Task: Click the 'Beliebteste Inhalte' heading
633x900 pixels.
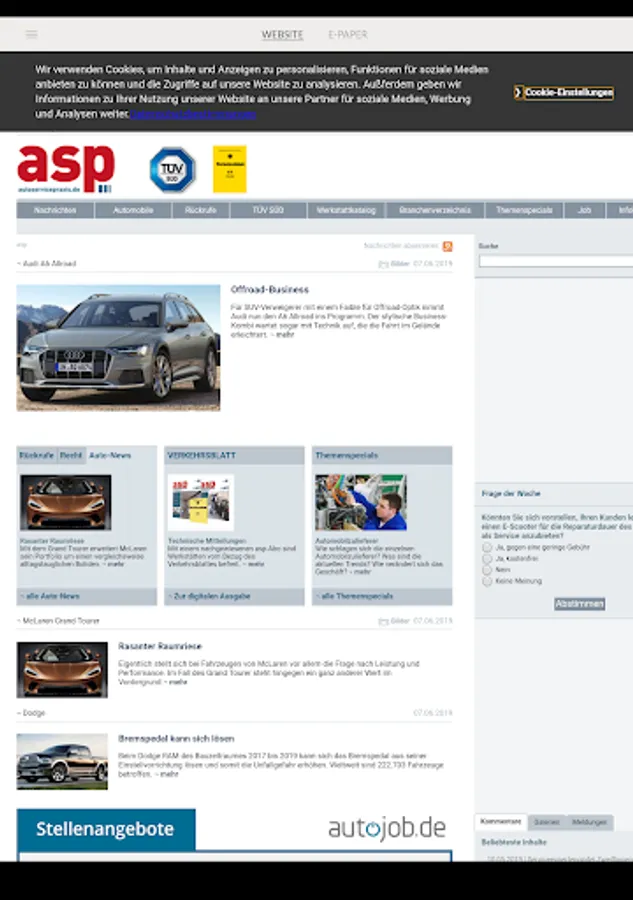Action: pyautogui.click(x=514, y=843)
